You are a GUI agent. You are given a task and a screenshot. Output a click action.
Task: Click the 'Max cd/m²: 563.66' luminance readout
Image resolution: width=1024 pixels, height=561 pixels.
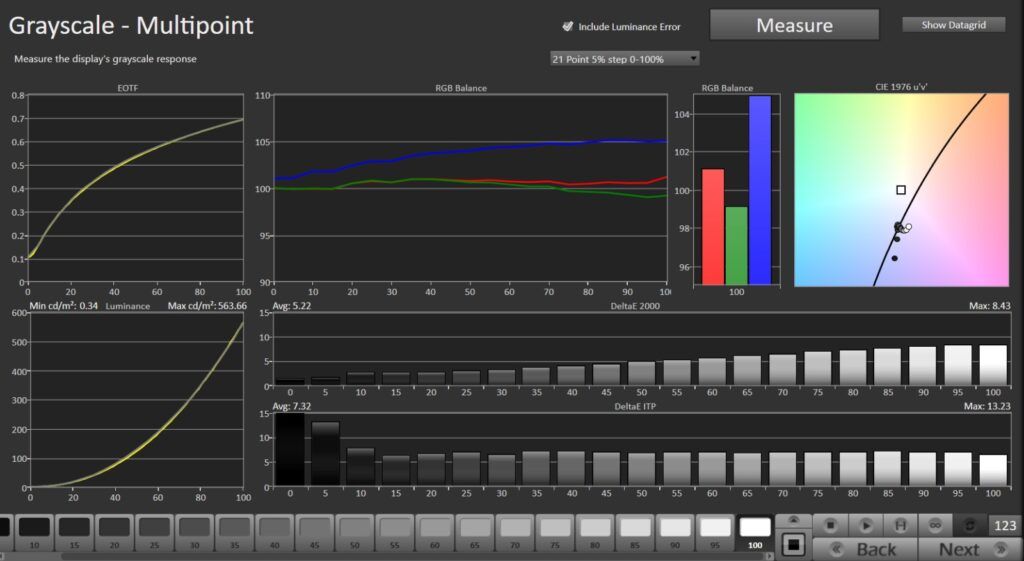[207, 306]
